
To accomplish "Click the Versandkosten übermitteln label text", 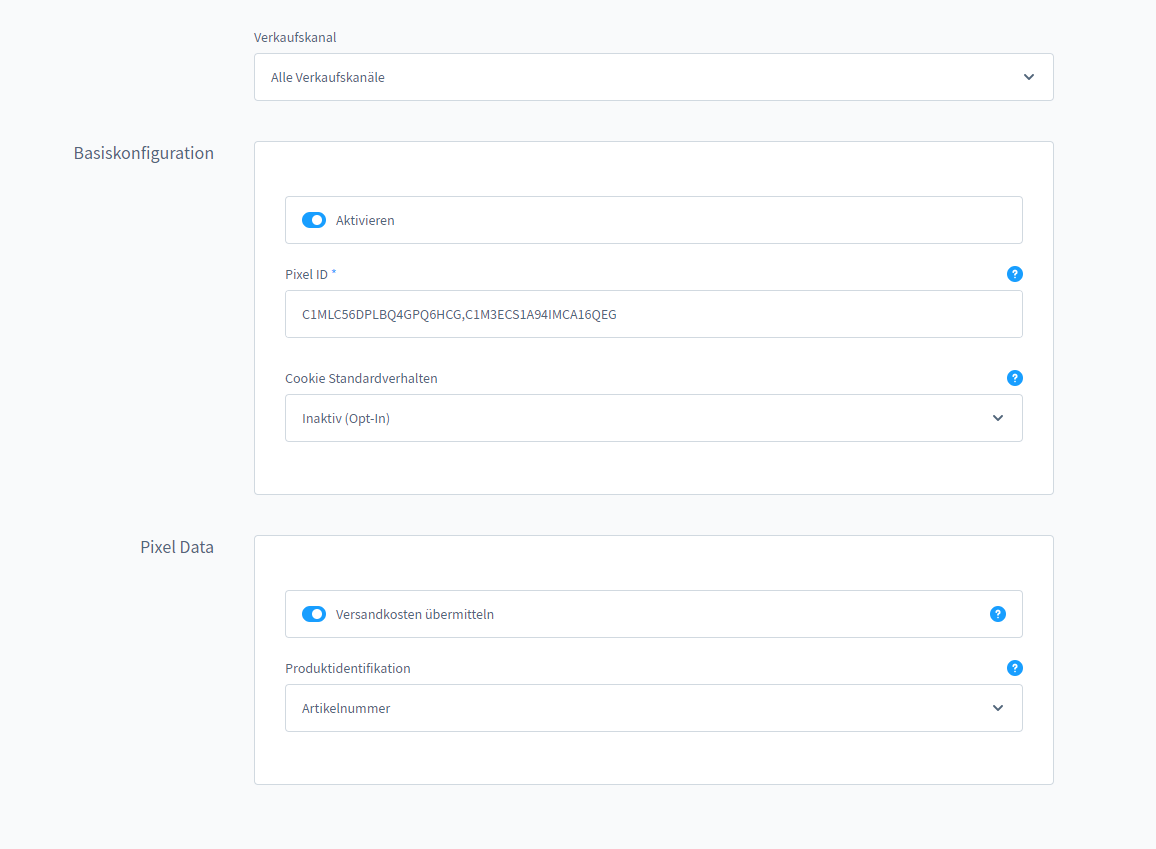I will click(414, 614).
